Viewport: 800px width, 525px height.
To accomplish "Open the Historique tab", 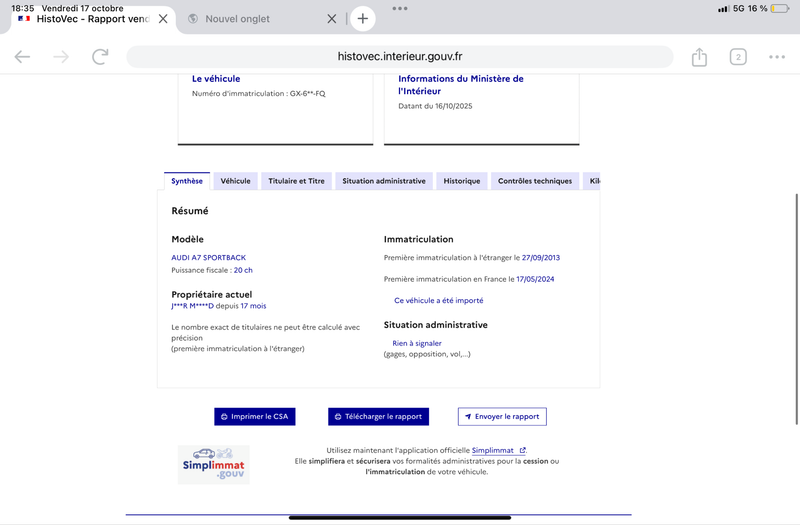I will [462, 181].
